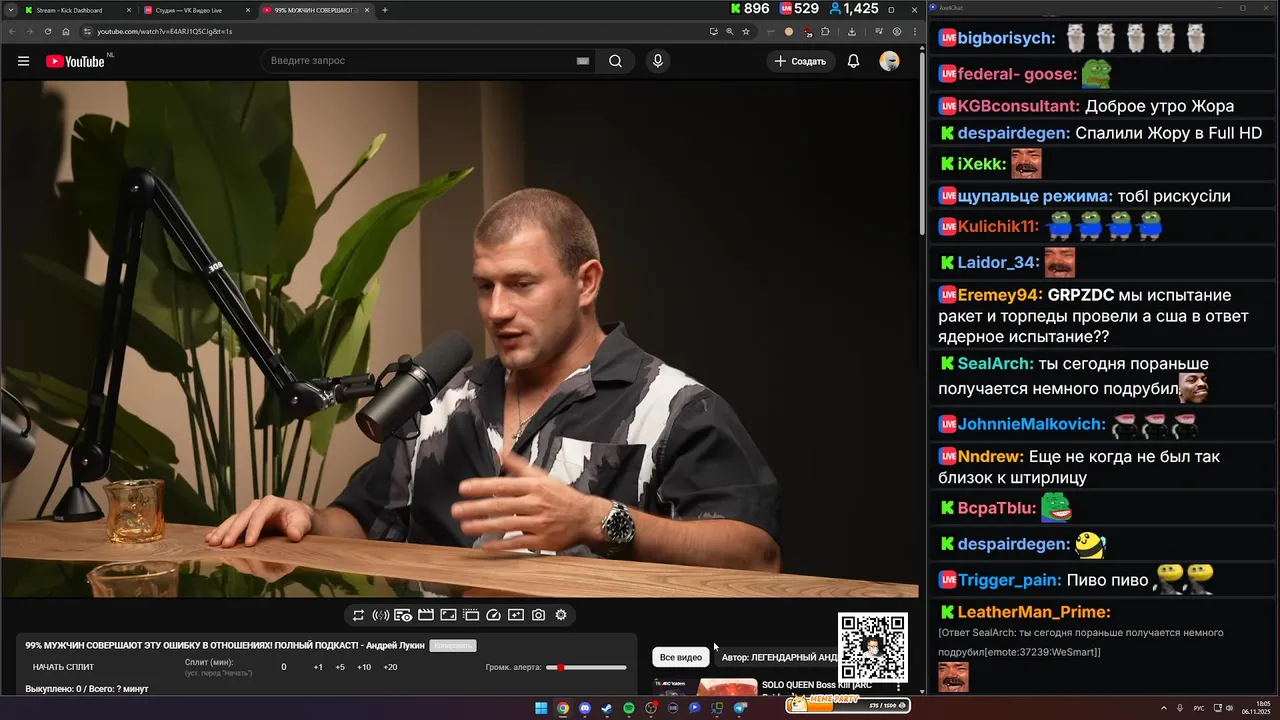Click the cinema clapperboard icon under the player
This screenshot has width=1280, height=720.
(425, 615)
